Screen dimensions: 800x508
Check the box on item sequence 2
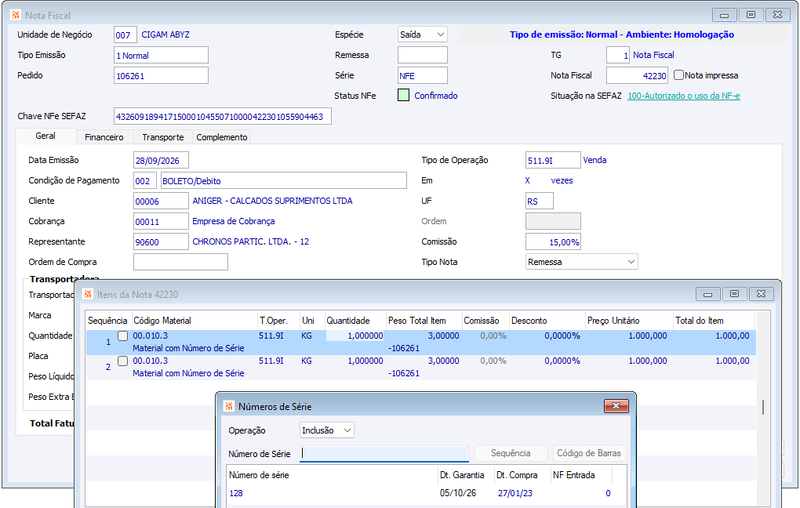(122, 361)
